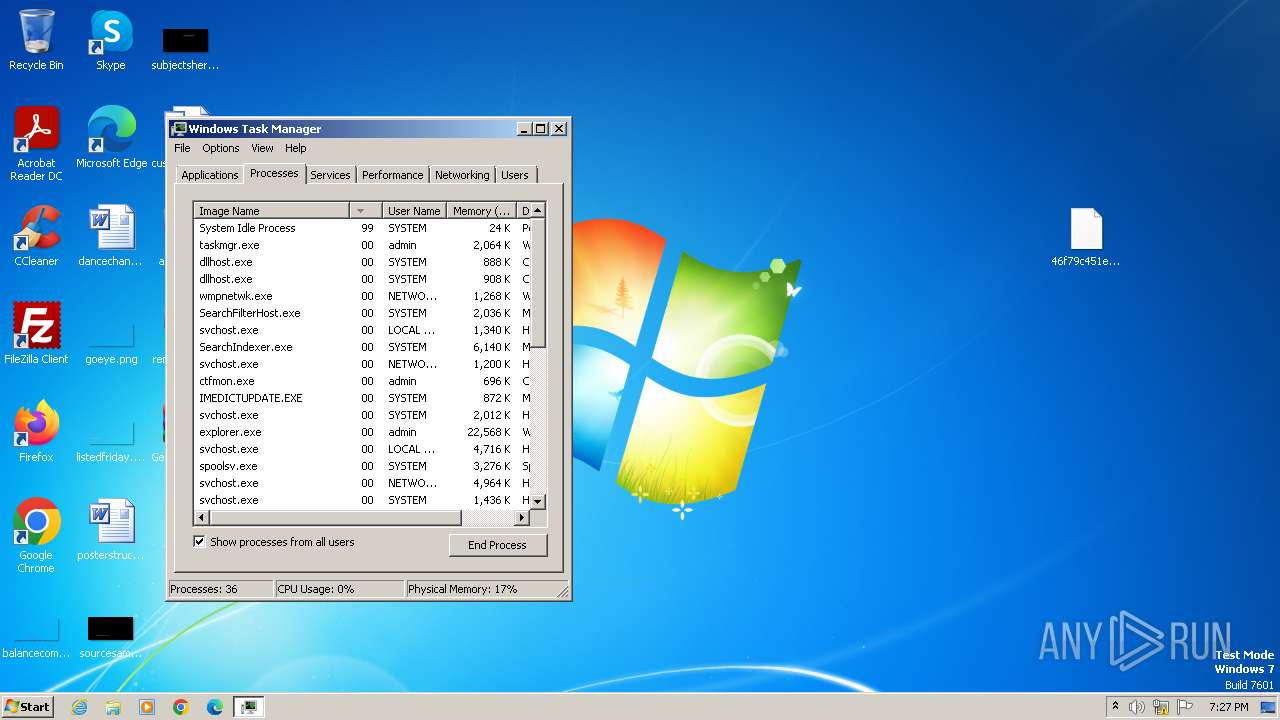Select the subjectsher black file icon
The width and height of the screenshot is (1280, 720).
185,48
